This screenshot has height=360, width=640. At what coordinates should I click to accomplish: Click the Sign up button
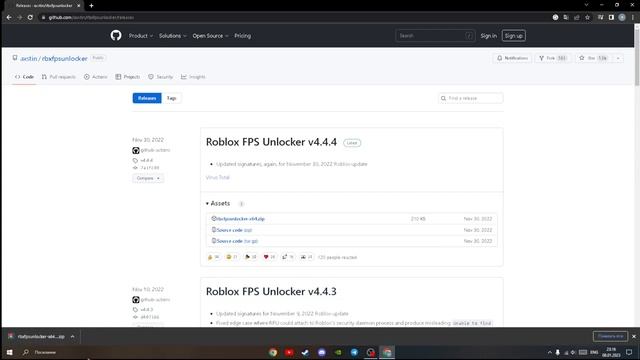coord(513,36)
